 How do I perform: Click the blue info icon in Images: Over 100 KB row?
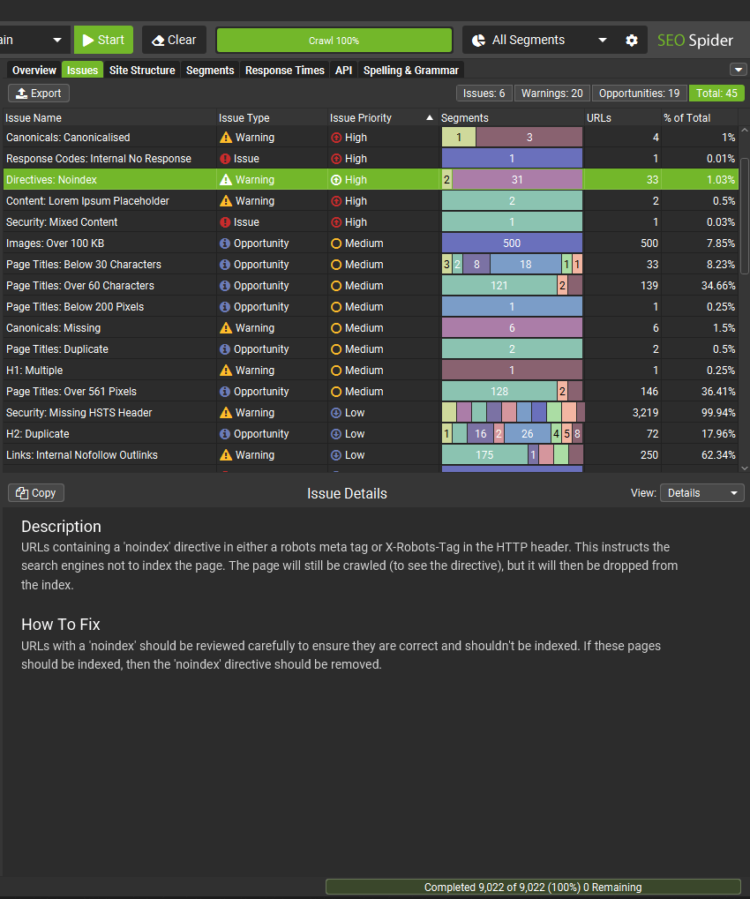225,243
